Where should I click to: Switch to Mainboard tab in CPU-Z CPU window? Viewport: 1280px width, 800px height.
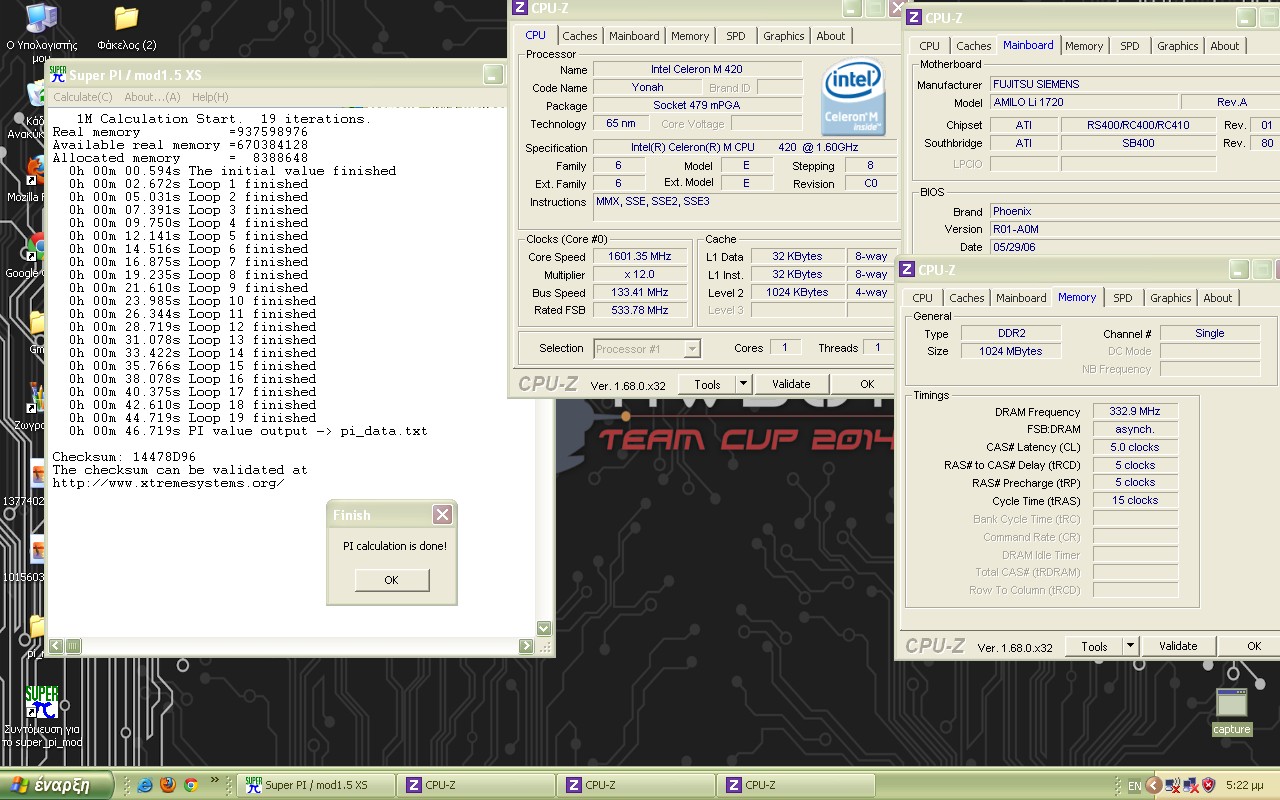[x=635, y=36]
